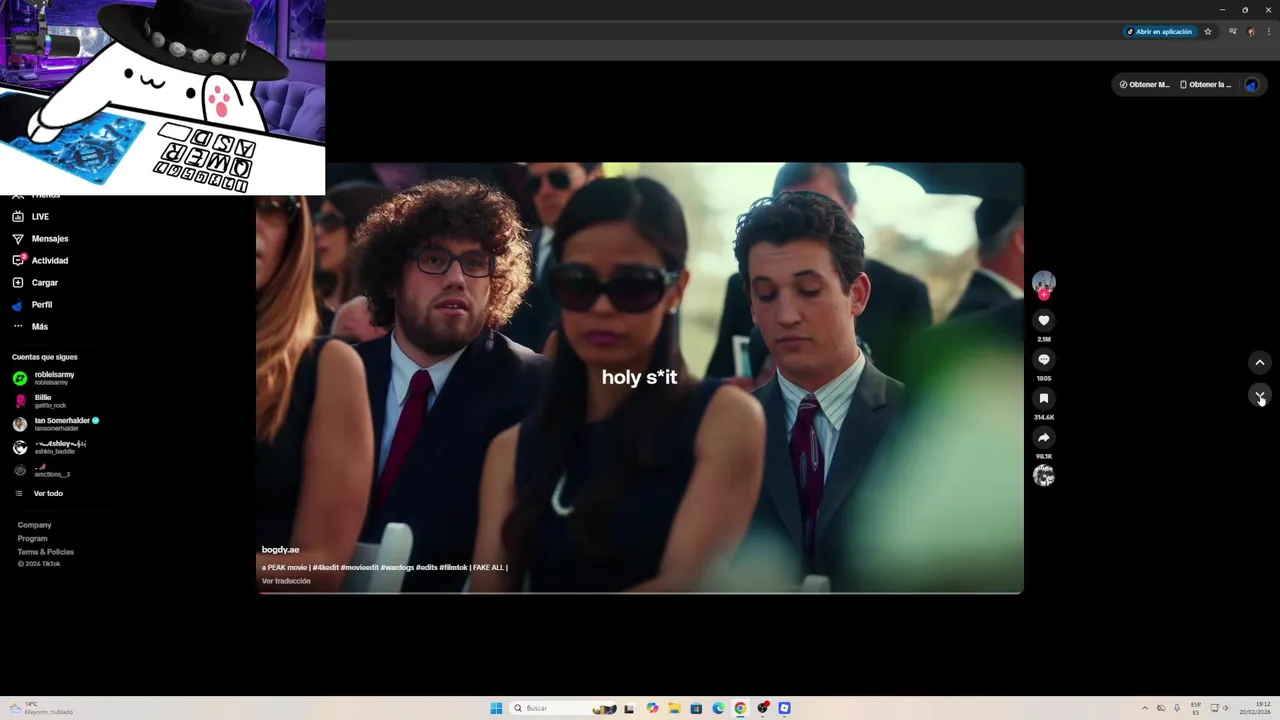
Task: Open File Explorer from the taskbar
Action: tap(674, 708)
